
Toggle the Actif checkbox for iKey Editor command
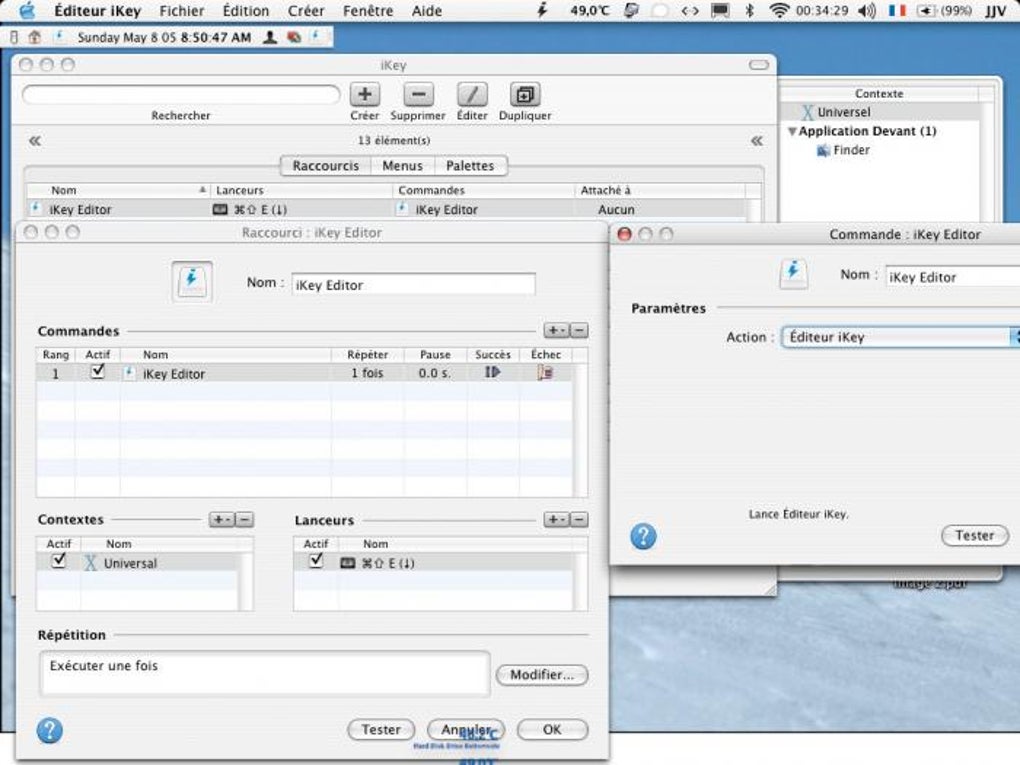coord(98,371)
